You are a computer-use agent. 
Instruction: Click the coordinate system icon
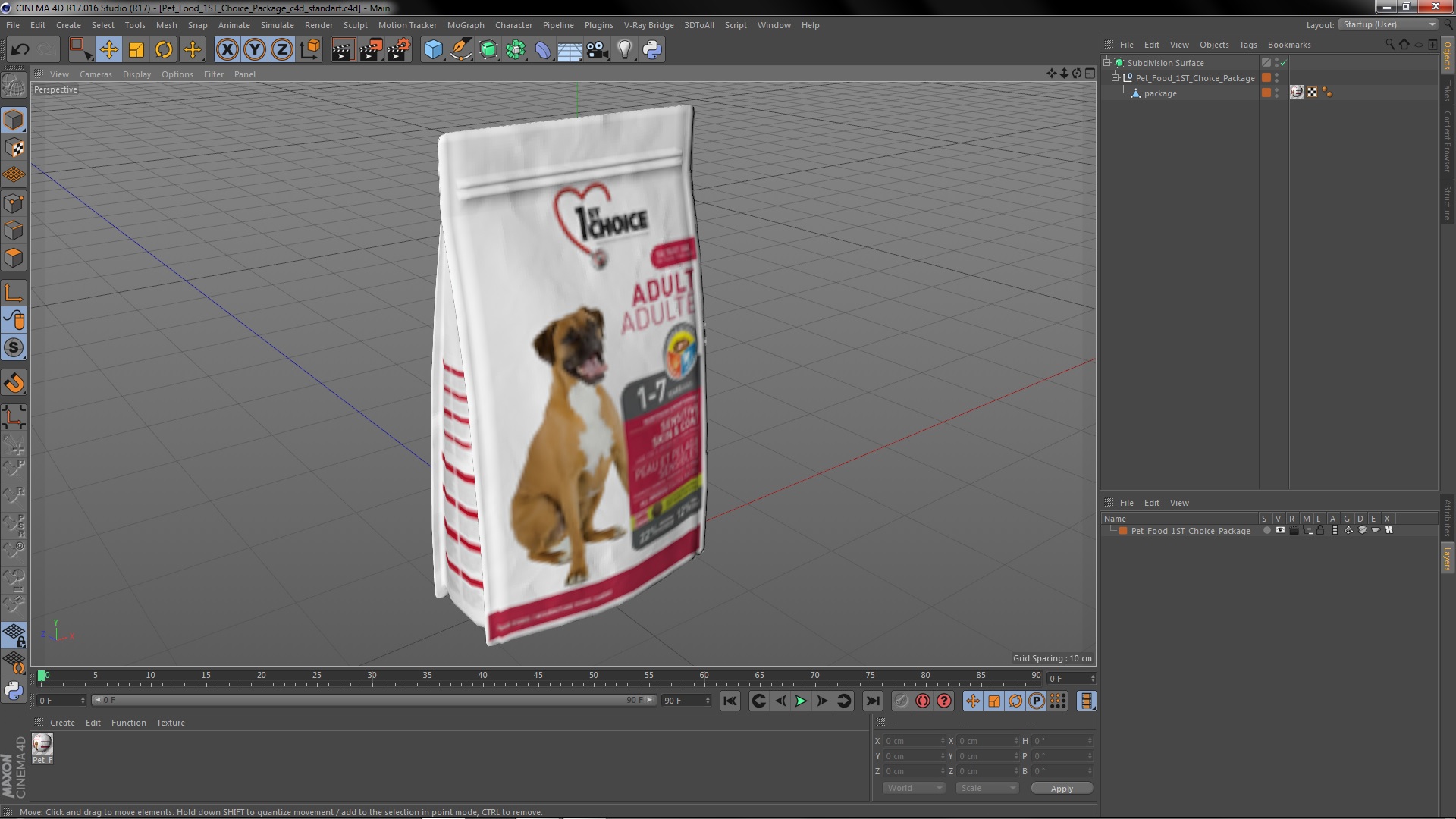pos(309,50)
